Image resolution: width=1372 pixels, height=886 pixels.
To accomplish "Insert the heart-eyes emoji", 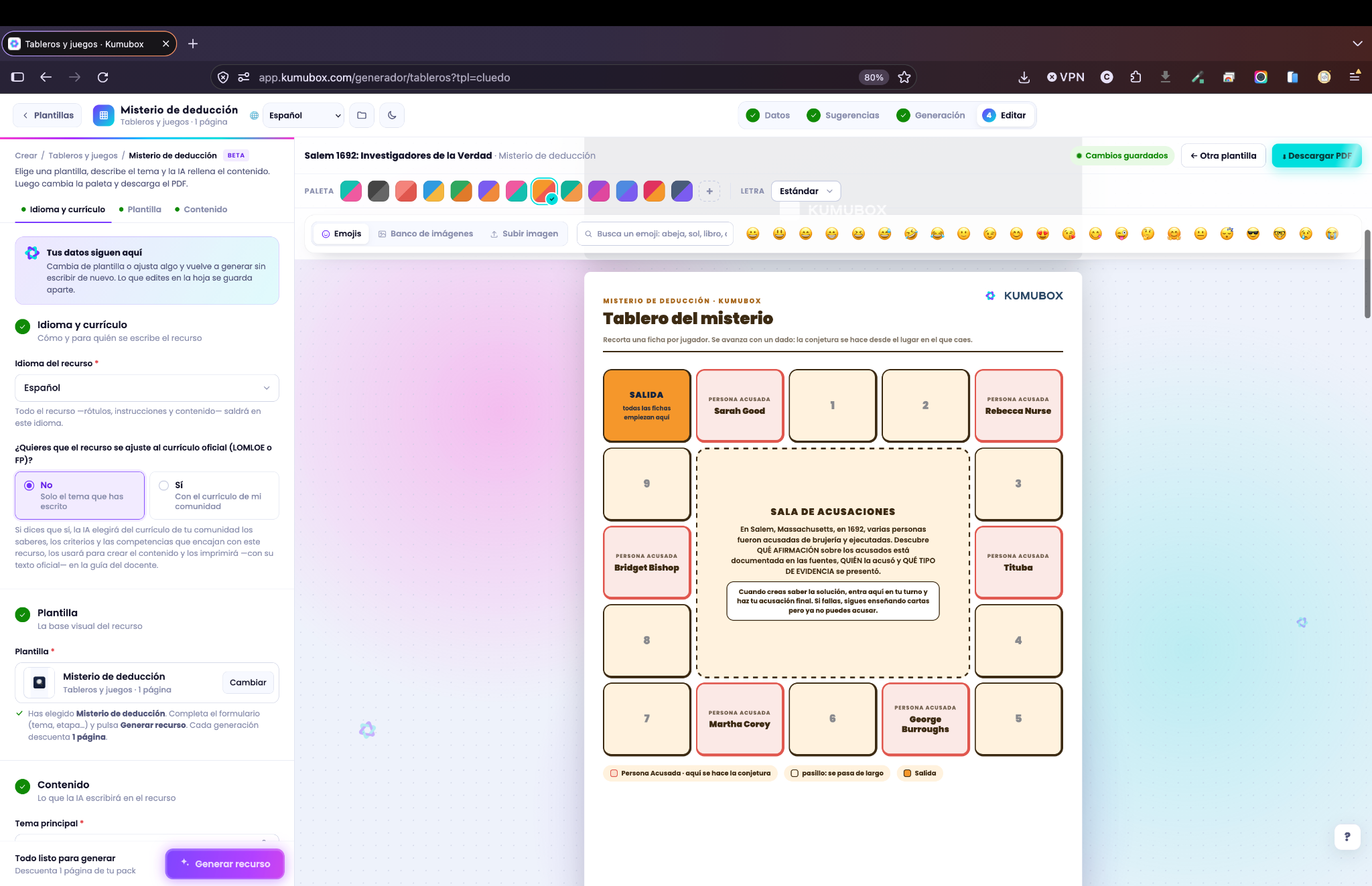I will point(1042,234).
